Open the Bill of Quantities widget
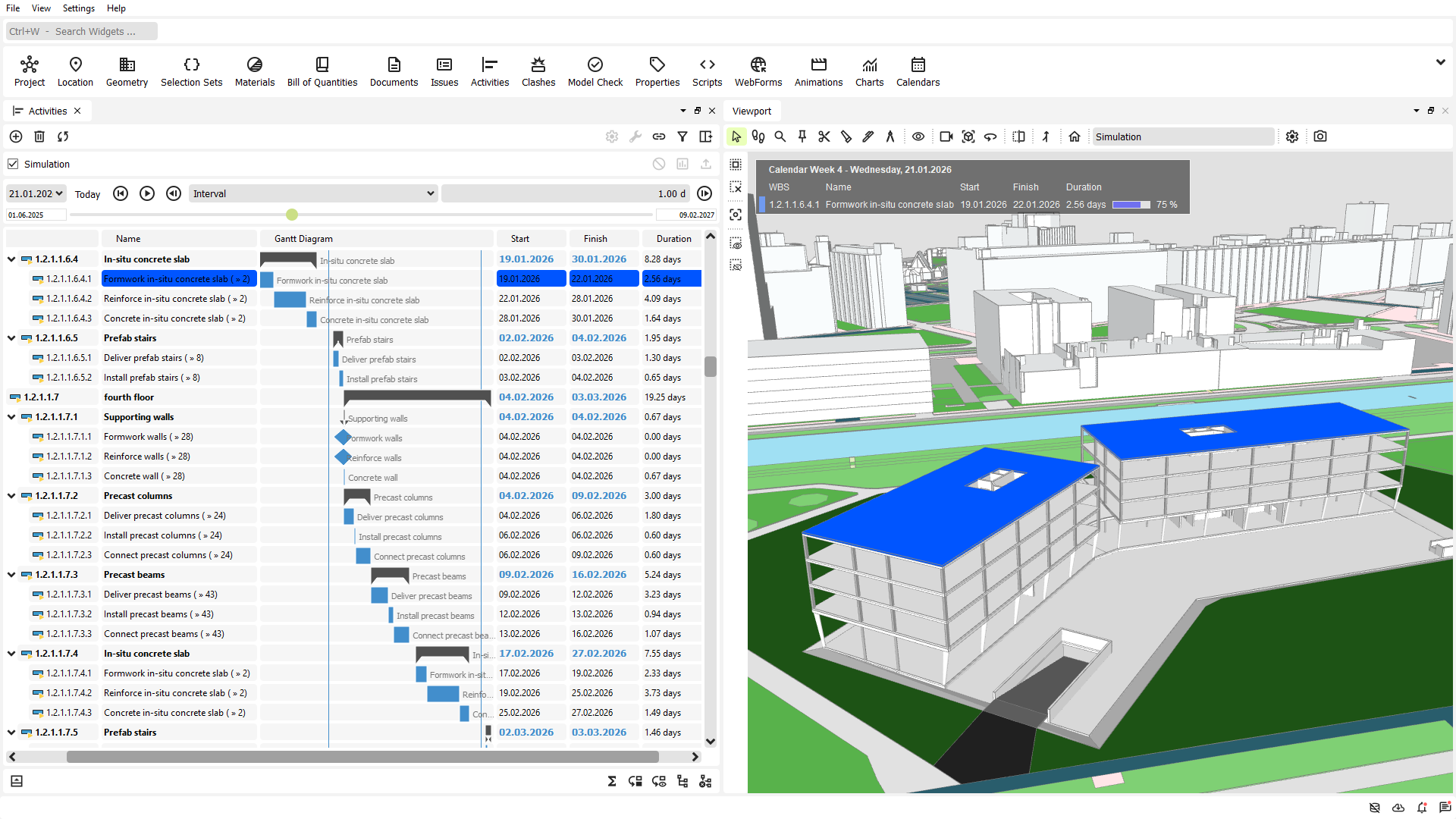This screenshot has width=1456, height=819. tap(322, 71)
